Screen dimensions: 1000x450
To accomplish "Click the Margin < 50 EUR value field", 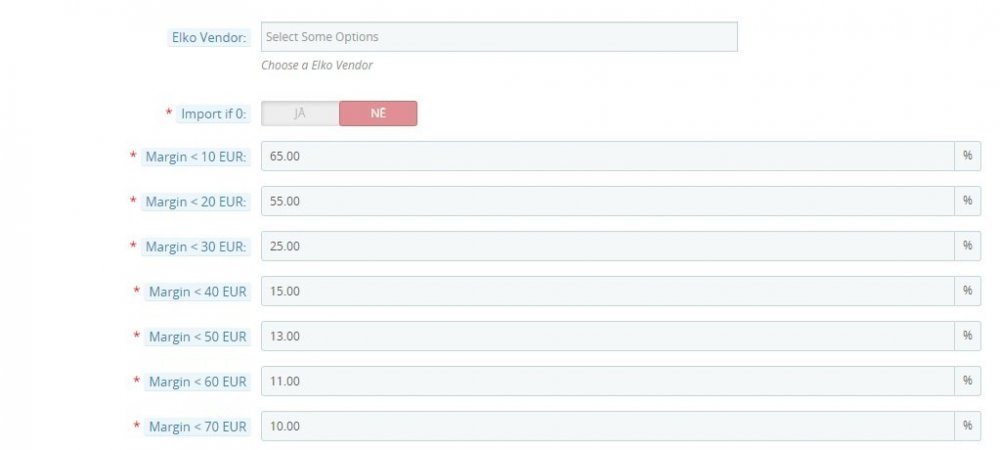I will point(607,336).
